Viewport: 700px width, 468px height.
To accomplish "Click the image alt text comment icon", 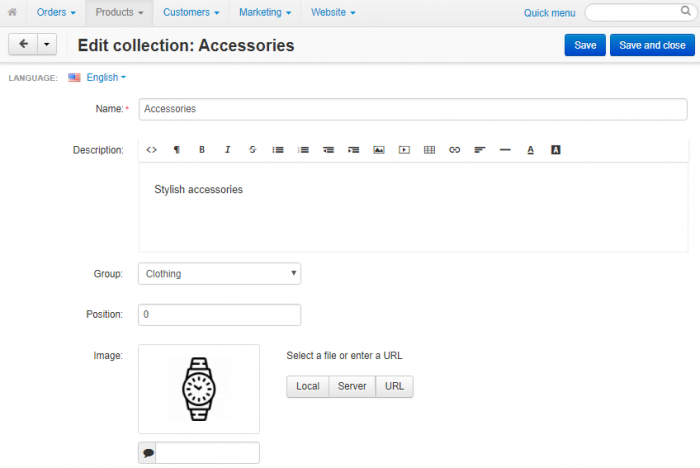I will pyautogui.click(x=148, y=453).
